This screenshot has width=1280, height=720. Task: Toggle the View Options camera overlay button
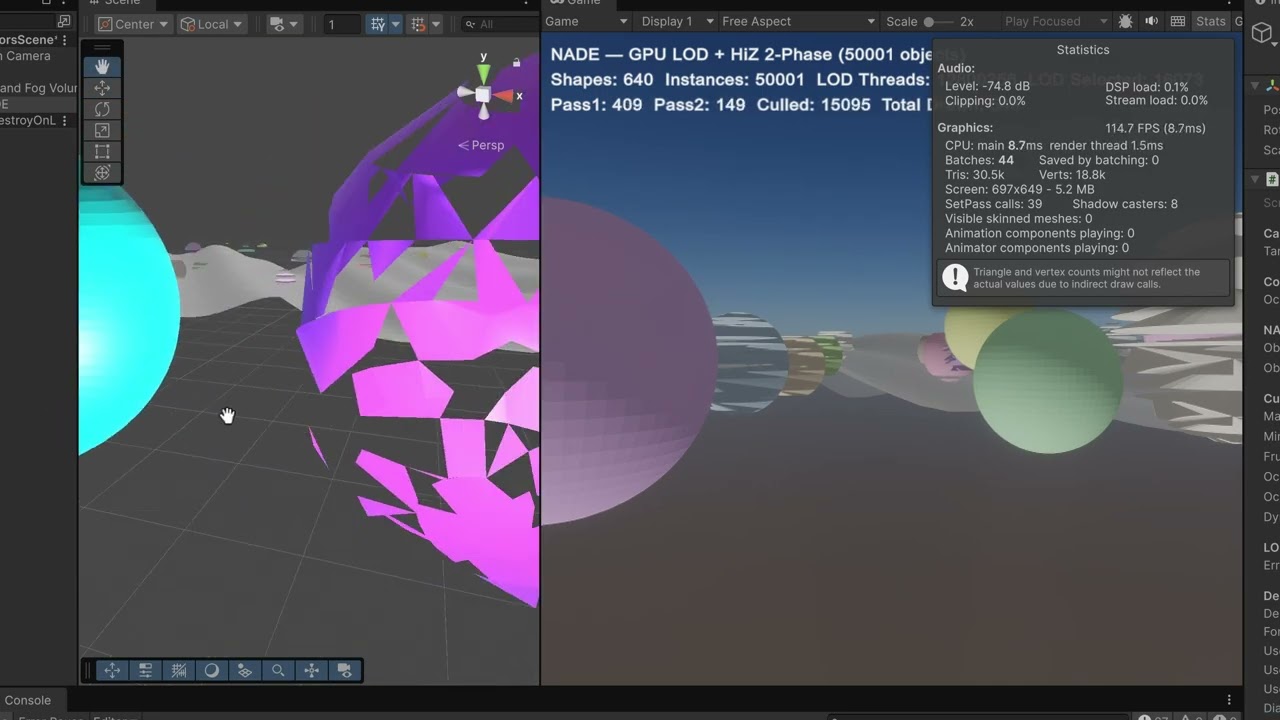(x=345, y=671)
